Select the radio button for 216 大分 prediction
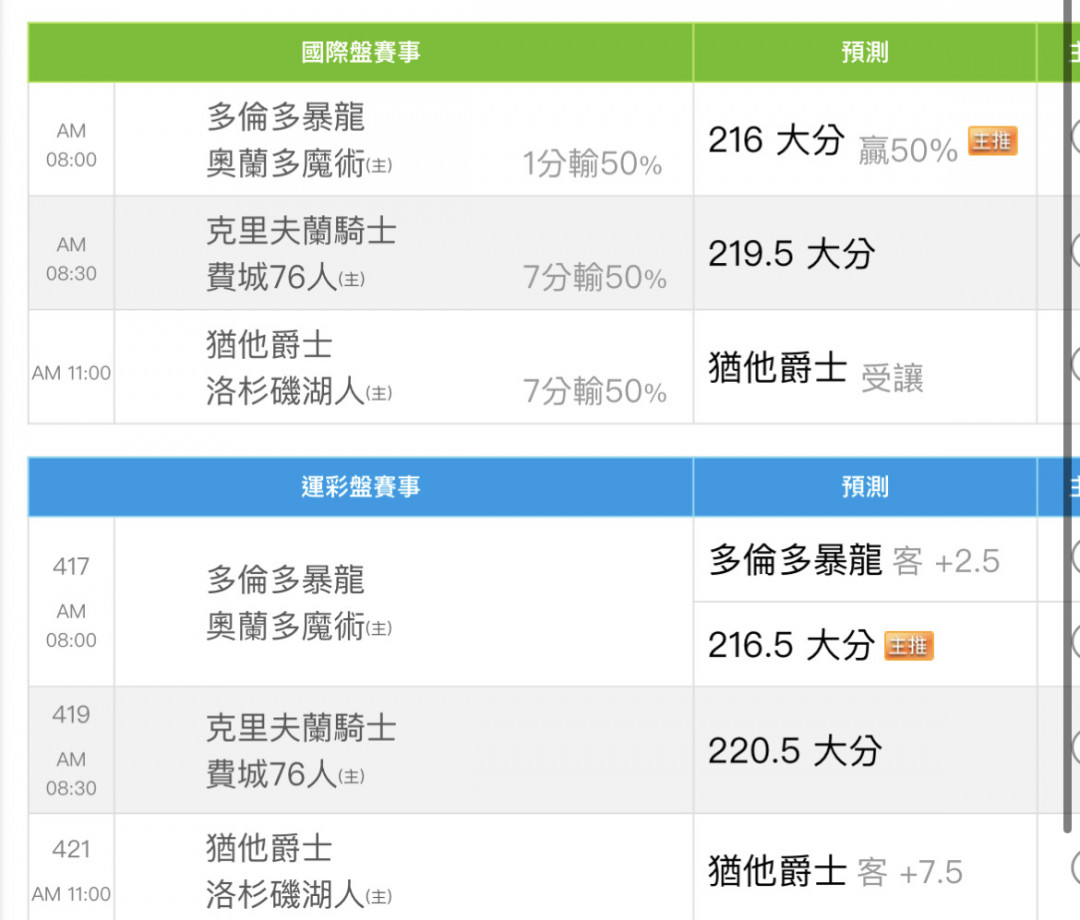This screenshot has height=920, width=1080. click(1075, 138)
